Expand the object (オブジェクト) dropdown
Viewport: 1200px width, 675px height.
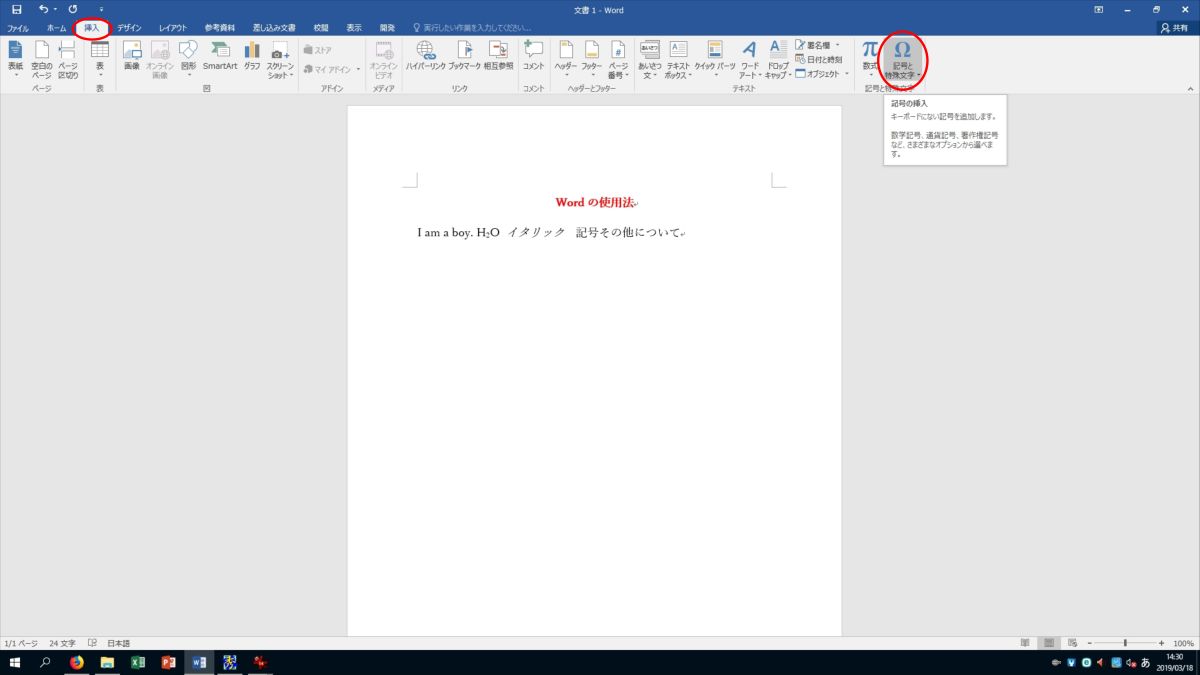coord(847,73)
